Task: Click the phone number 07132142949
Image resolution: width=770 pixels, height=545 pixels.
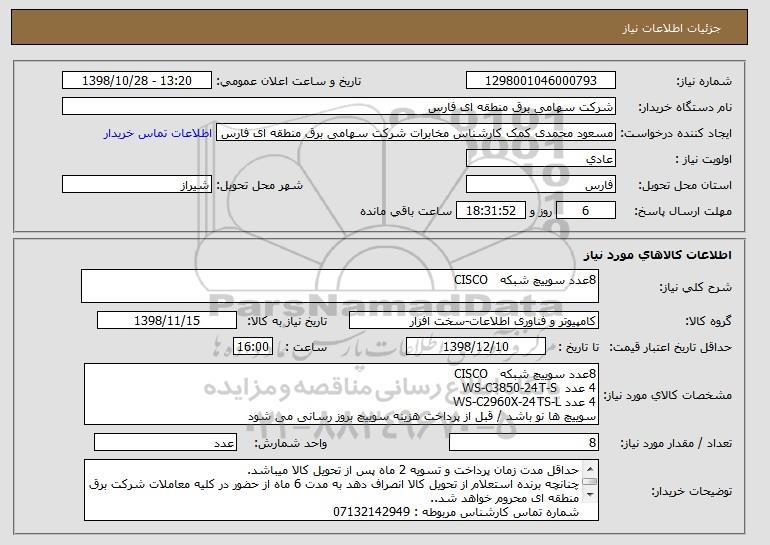Action: click(x=371, y=512)
